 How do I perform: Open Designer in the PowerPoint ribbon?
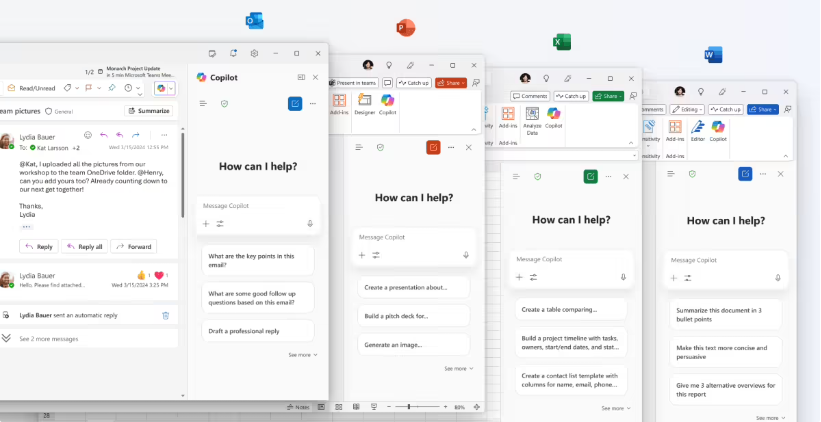click(x=365, y=104)
